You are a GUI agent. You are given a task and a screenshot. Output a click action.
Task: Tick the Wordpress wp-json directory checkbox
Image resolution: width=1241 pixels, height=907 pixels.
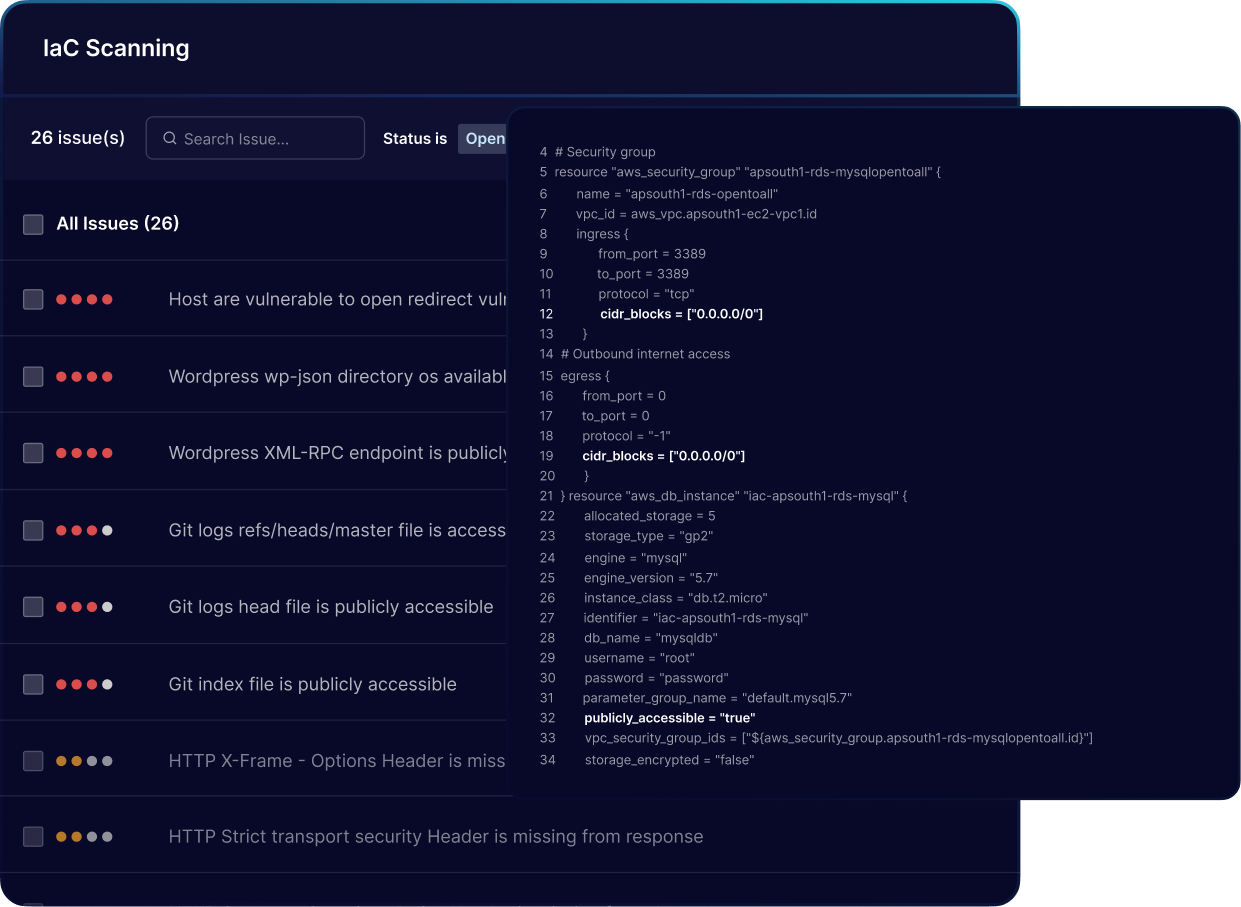coord(33,376)
